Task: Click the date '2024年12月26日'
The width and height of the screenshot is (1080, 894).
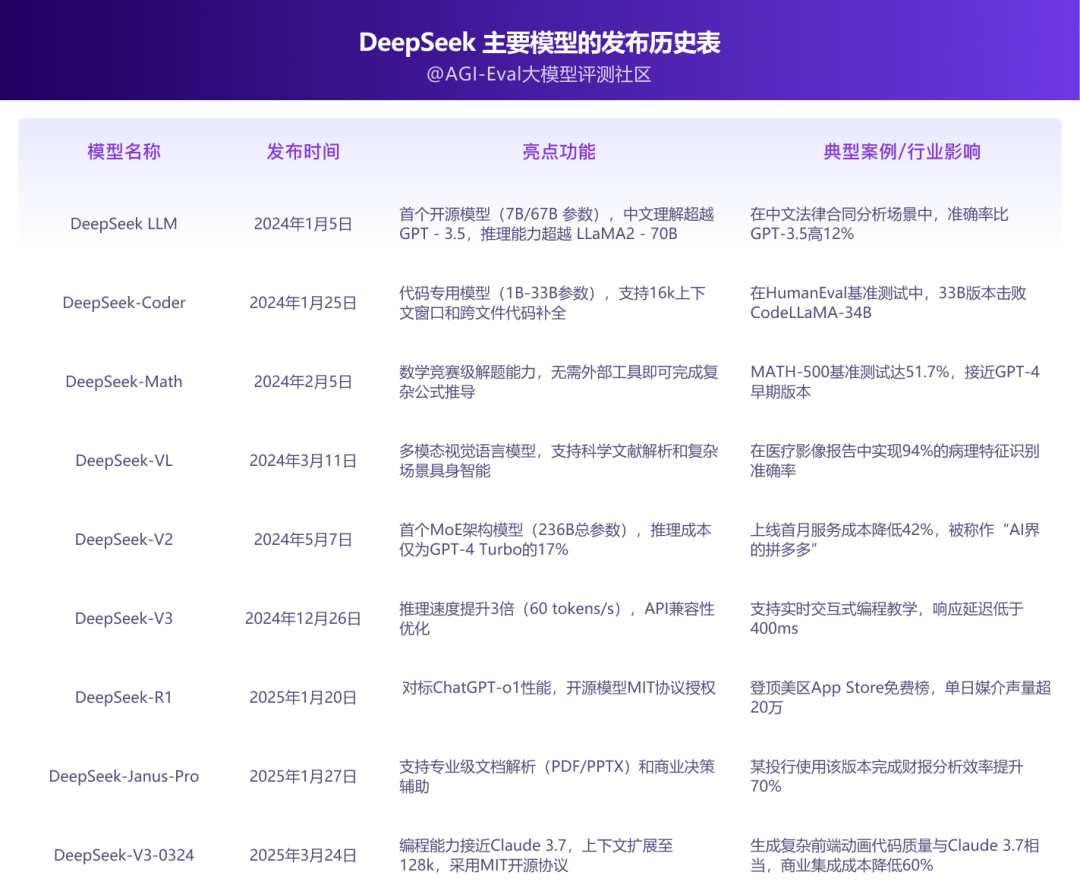Action: click(x=303, y=618)
